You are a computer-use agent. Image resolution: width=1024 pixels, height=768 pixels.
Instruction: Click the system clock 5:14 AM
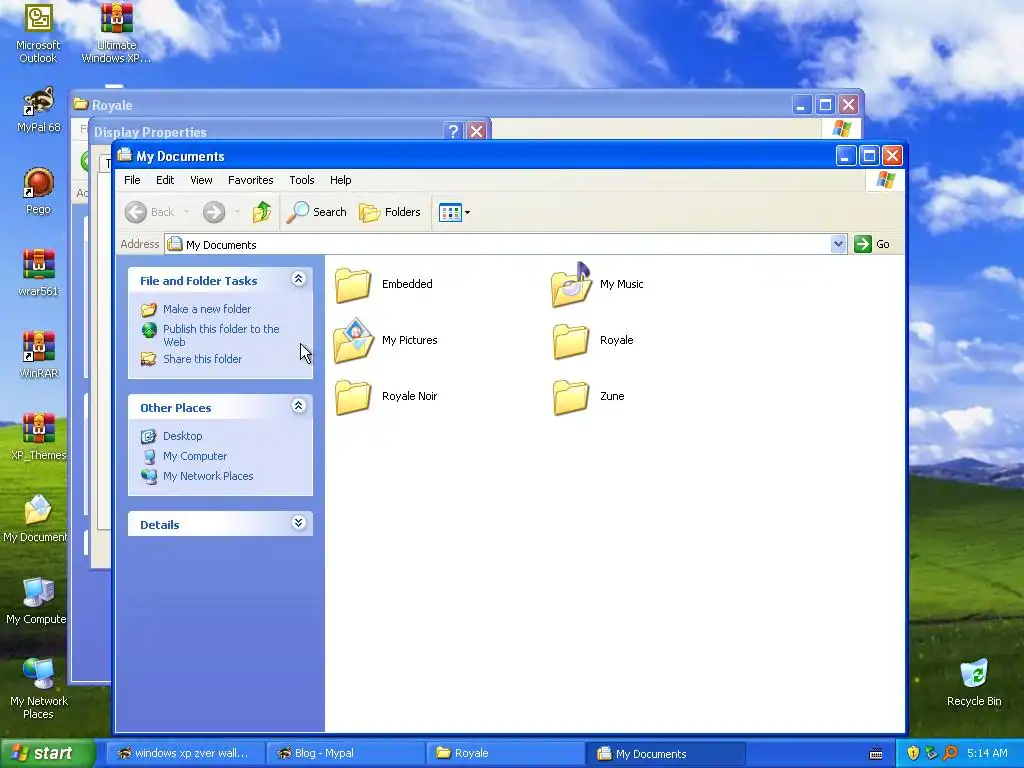tap(987, 753)
